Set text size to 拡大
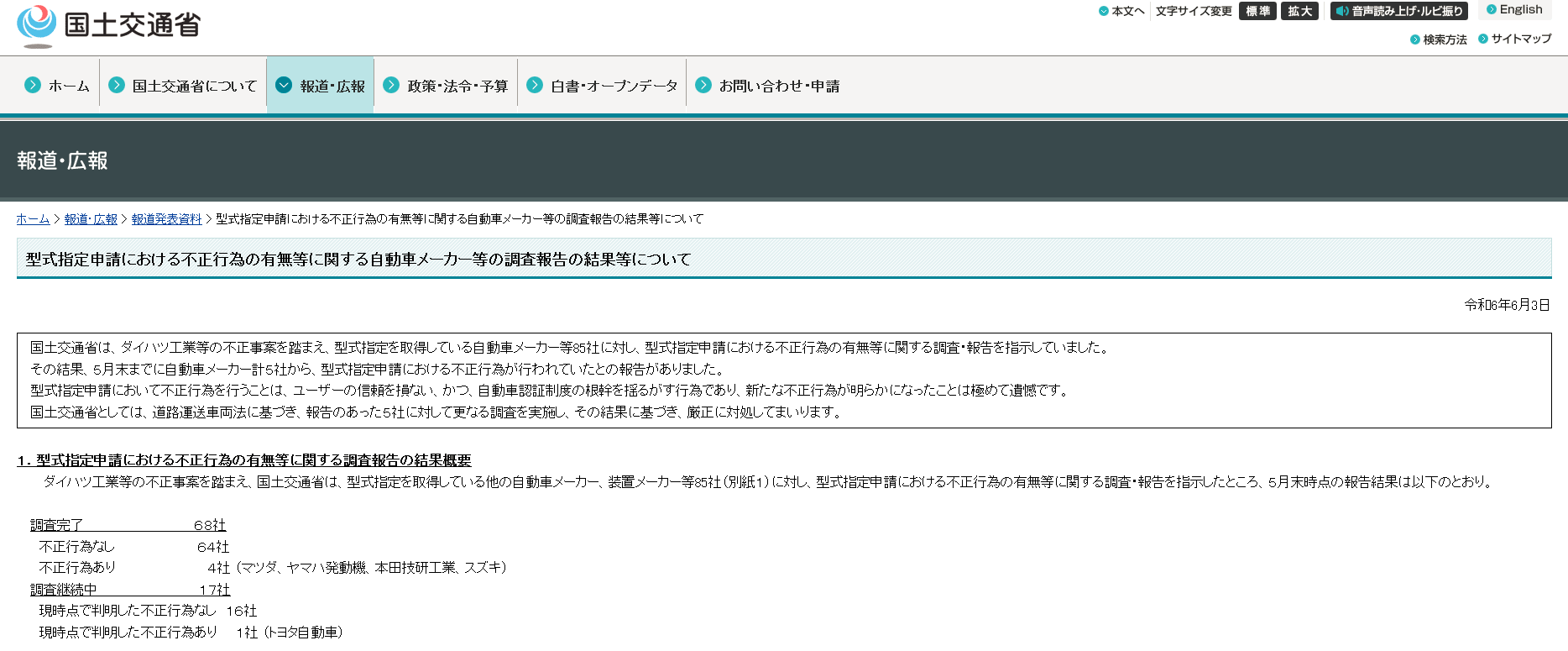The height and width of the screenshot is (651, 1568). [x=1299, y=11]
